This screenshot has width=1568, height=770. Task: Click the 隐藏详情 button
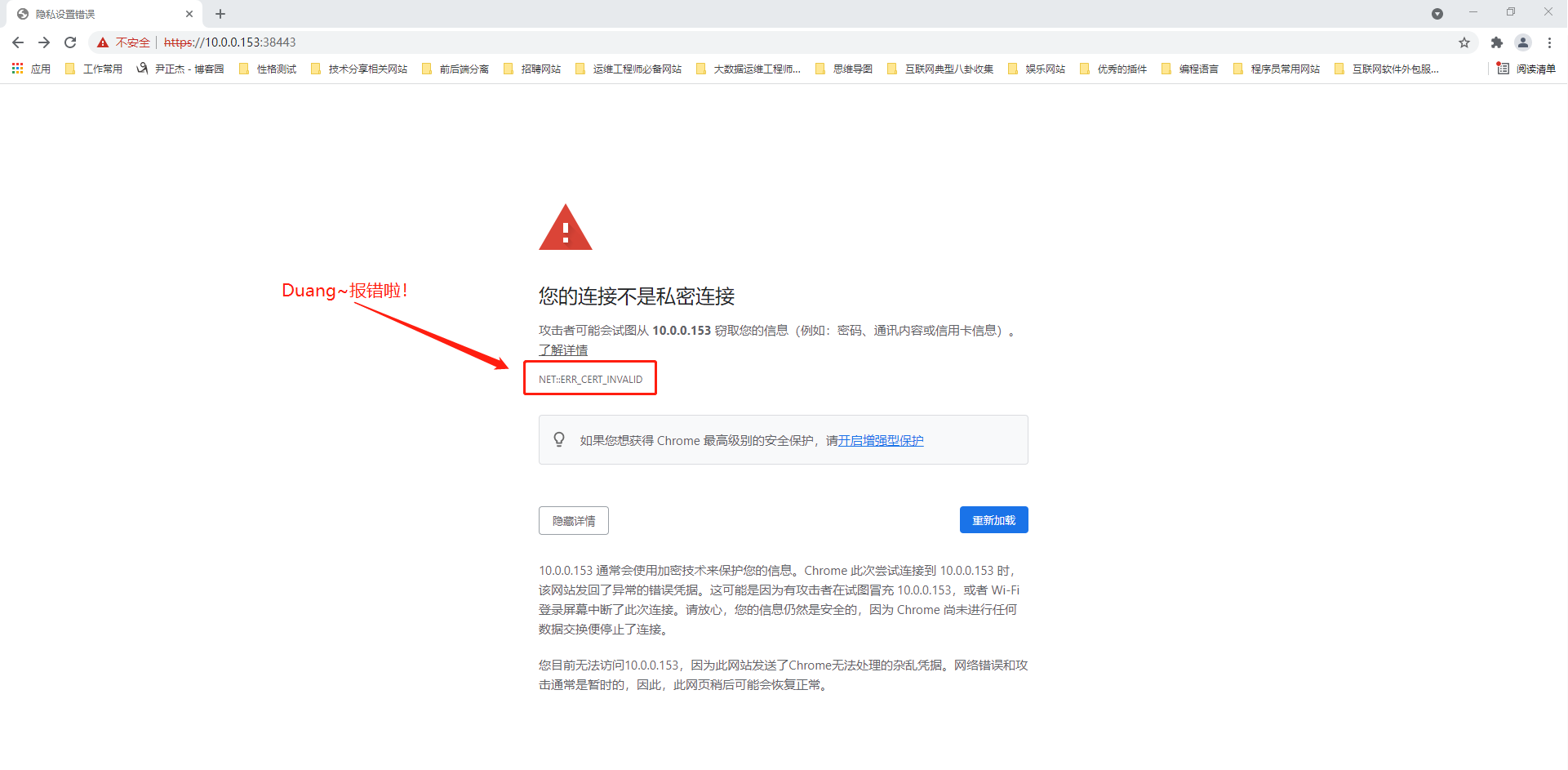[x=573, y=521]
